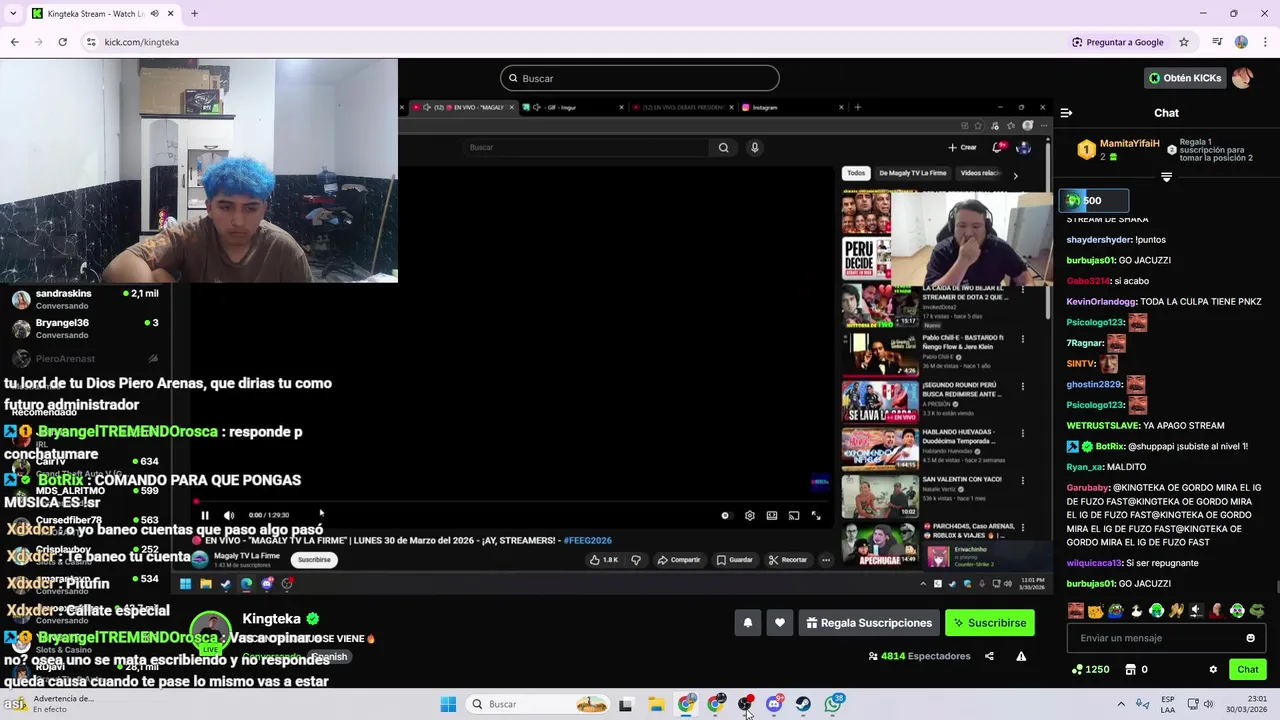Open options for Pablo Chill-E video
This screenshot has height=720, width=1280.
tap(1022, 339)
